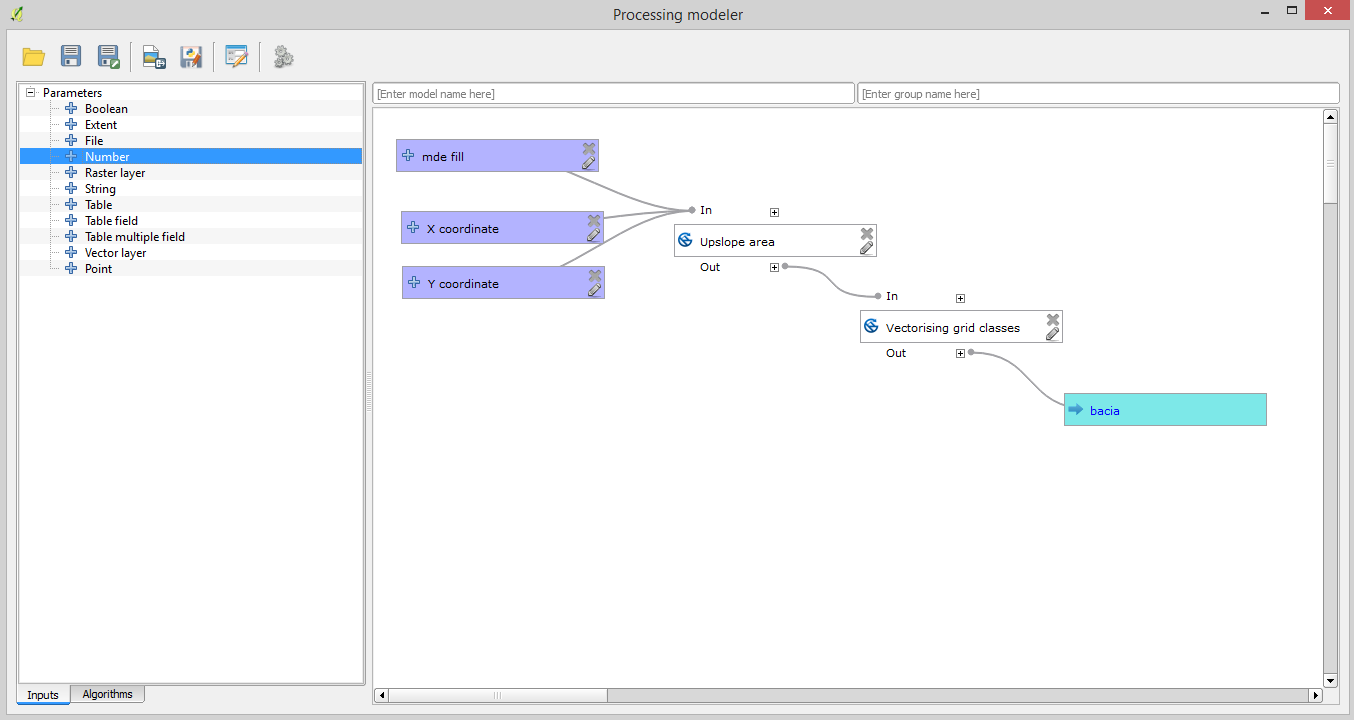Click the Save model as icon
This screenshot has width=1354, height=720.
(108, 57)
